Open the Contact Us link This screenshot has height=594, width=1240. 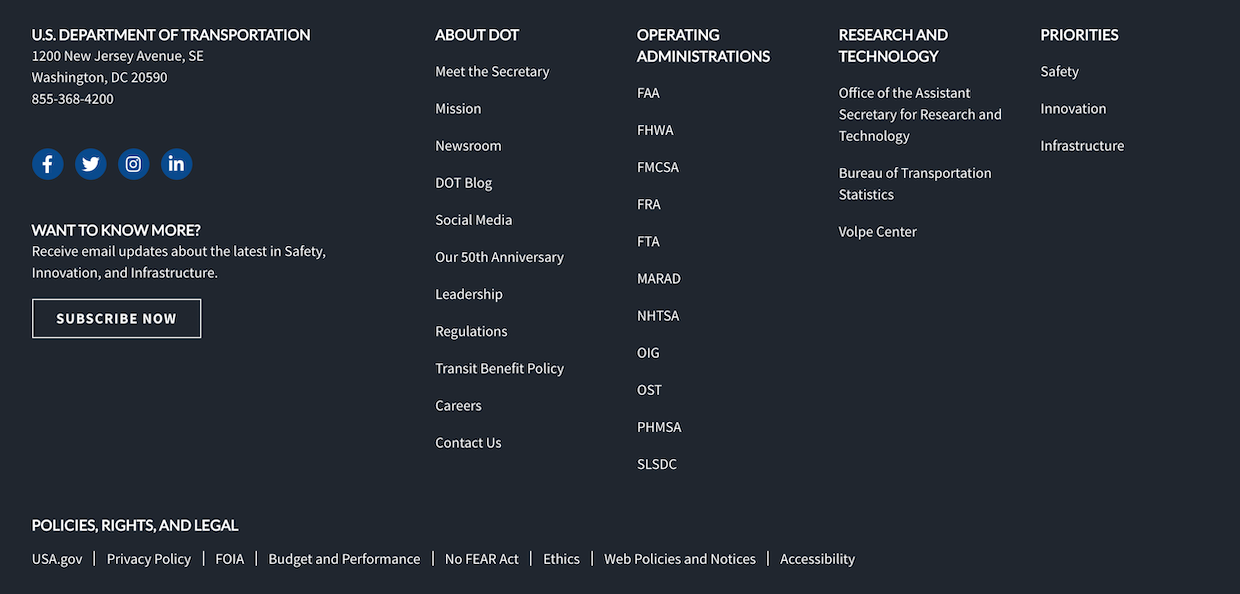[x=468, y=442]
